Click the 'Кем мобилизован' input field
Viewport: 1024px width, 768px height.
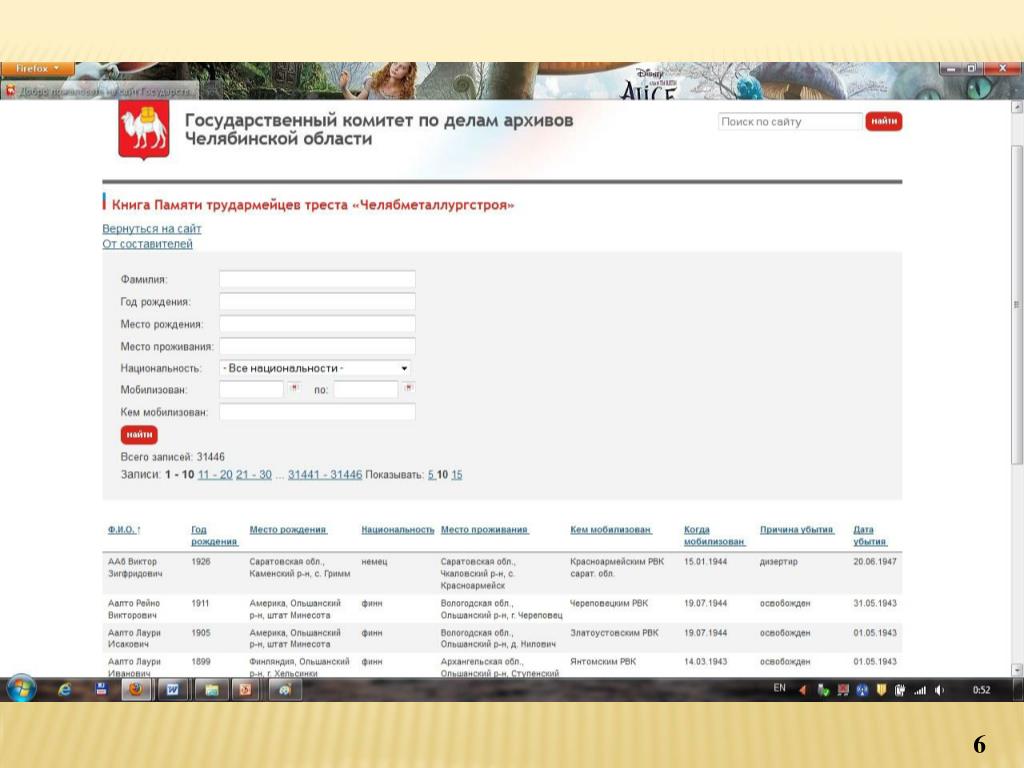tap(317, 412)
